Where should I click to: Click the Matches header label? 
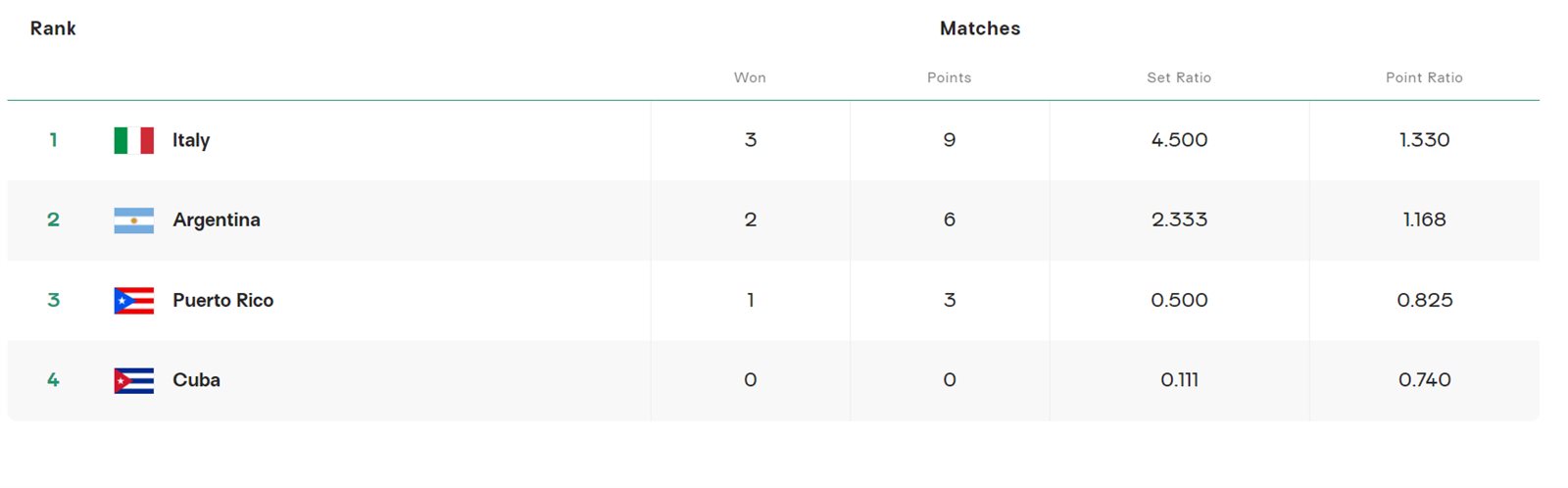point(980,28)
